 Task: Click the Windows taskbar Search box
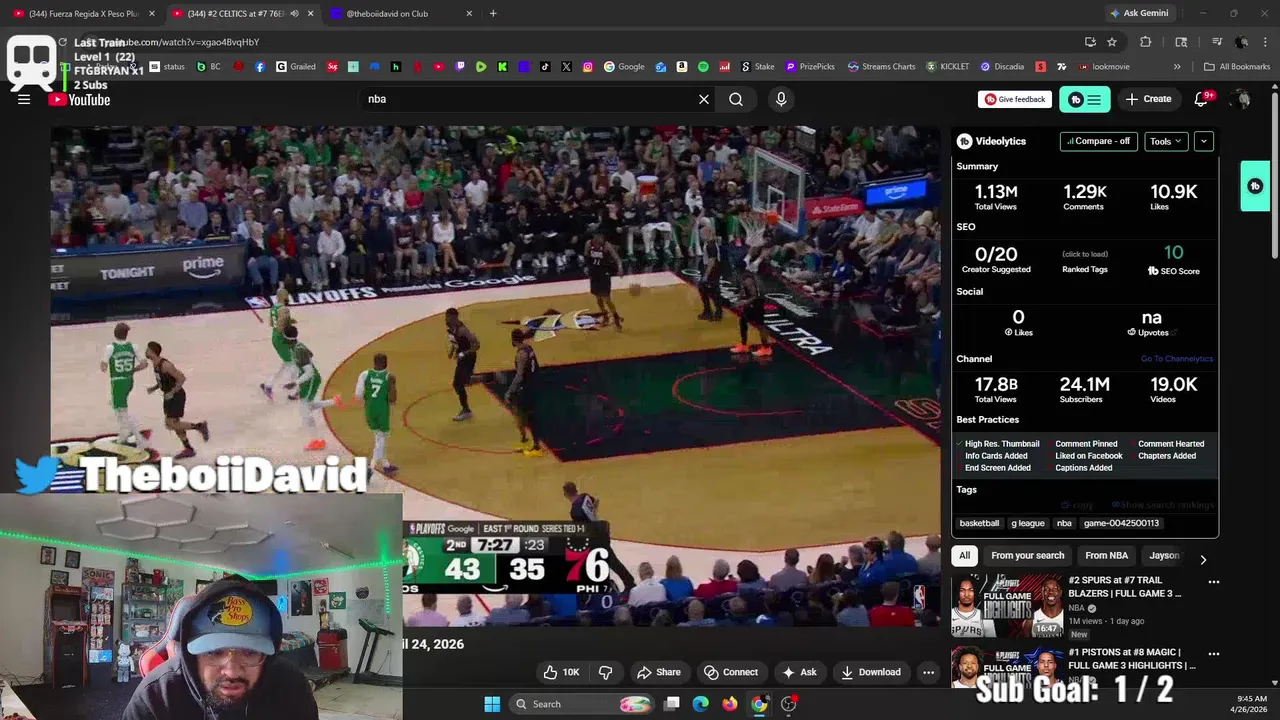[x=583, y=704]
